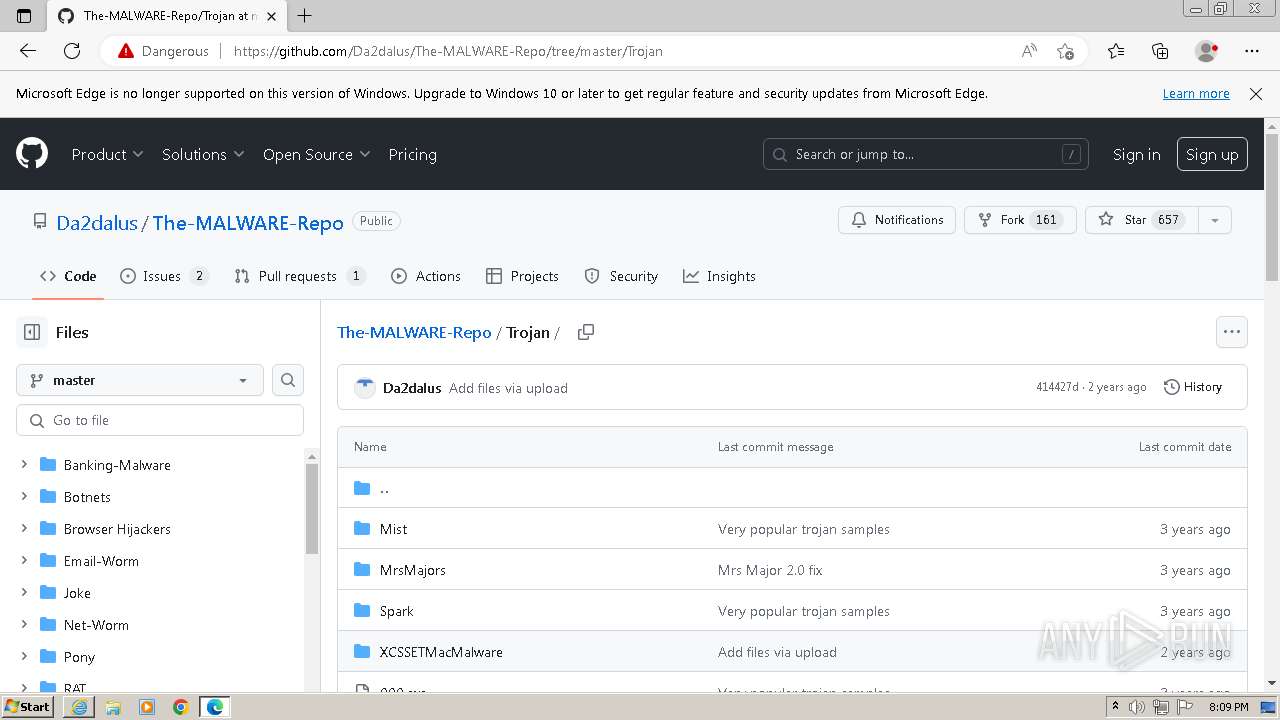This screenshot has width=1280, height=720.
Task: Switch to the Insights tab
Action: click(719, 276)
